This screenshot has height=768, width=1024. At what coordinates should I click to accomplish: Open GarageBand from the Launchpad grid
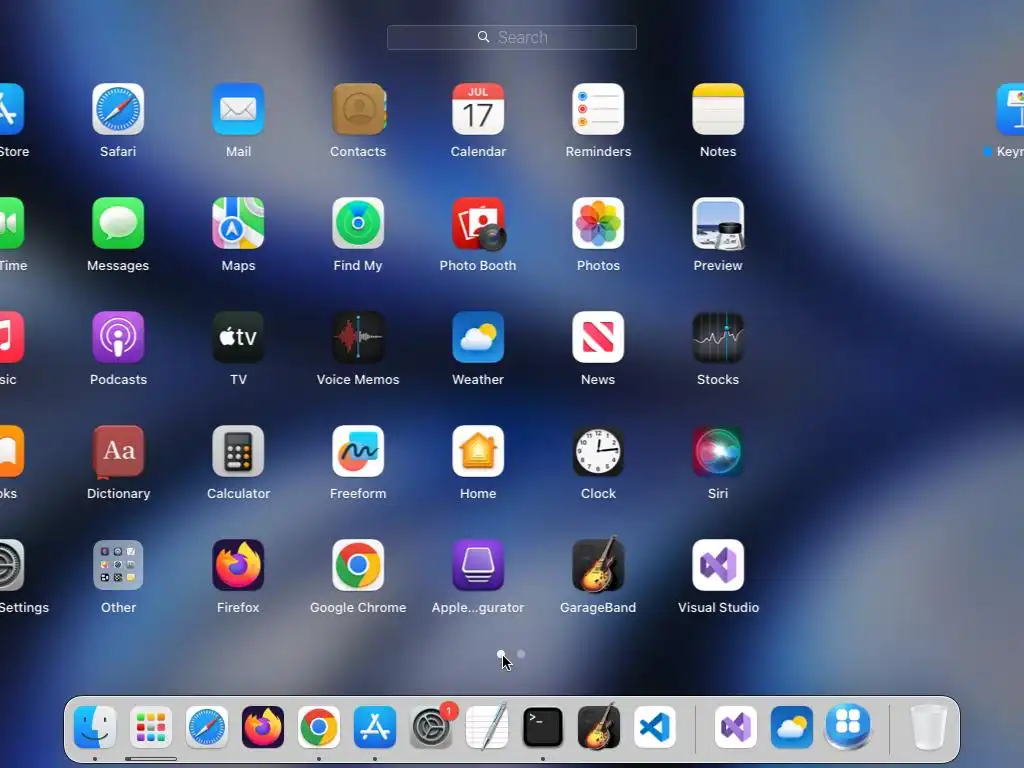tap(598, 564)
